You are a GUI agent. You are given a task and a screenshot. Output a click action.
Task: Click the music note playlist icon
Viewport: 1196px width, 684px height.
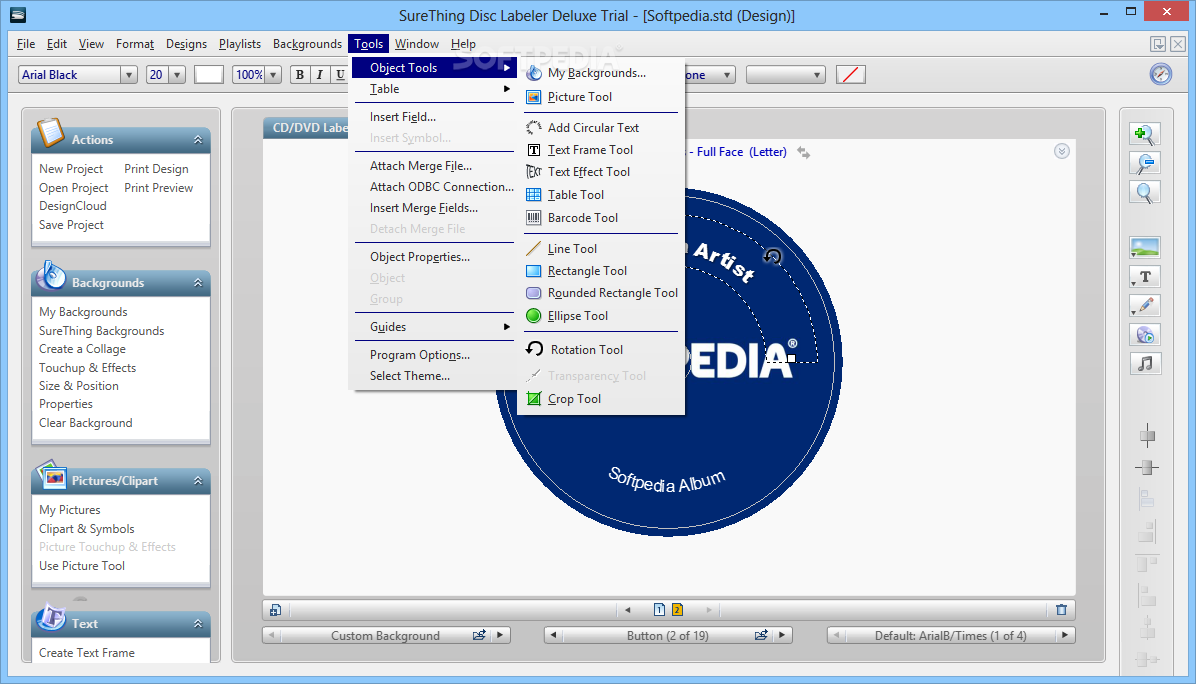[1145, 364]
